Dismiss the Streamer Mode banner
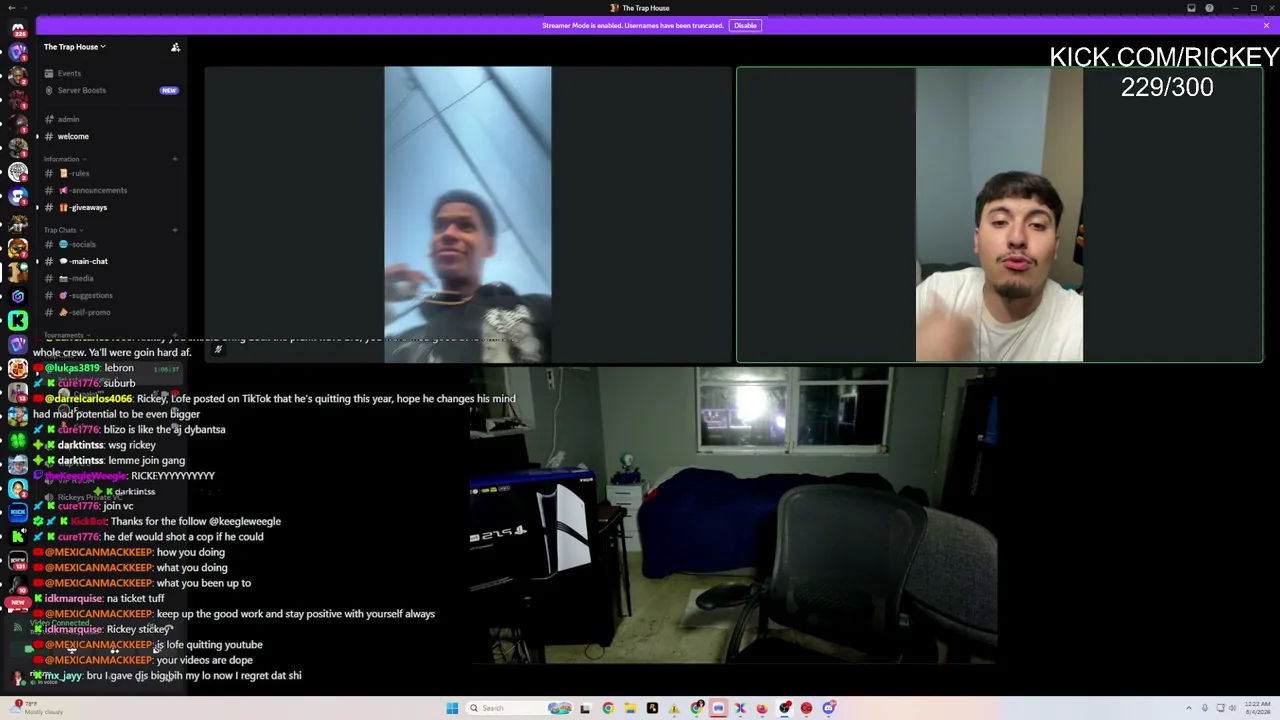 click(x=1266, y=25)
